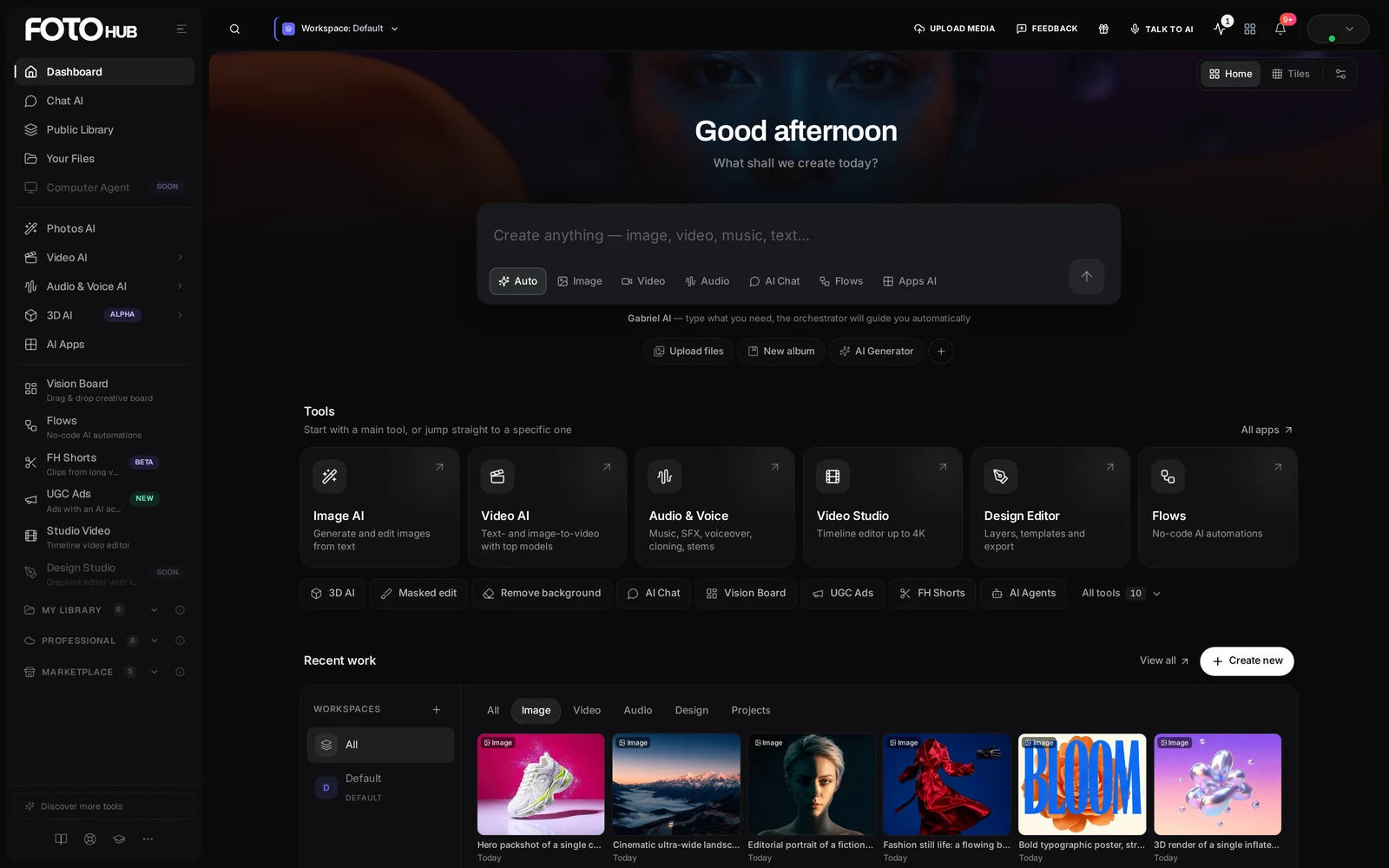
Task: Open search via magnifier icon
Action: pyautogui.click(x=234, y=29)
